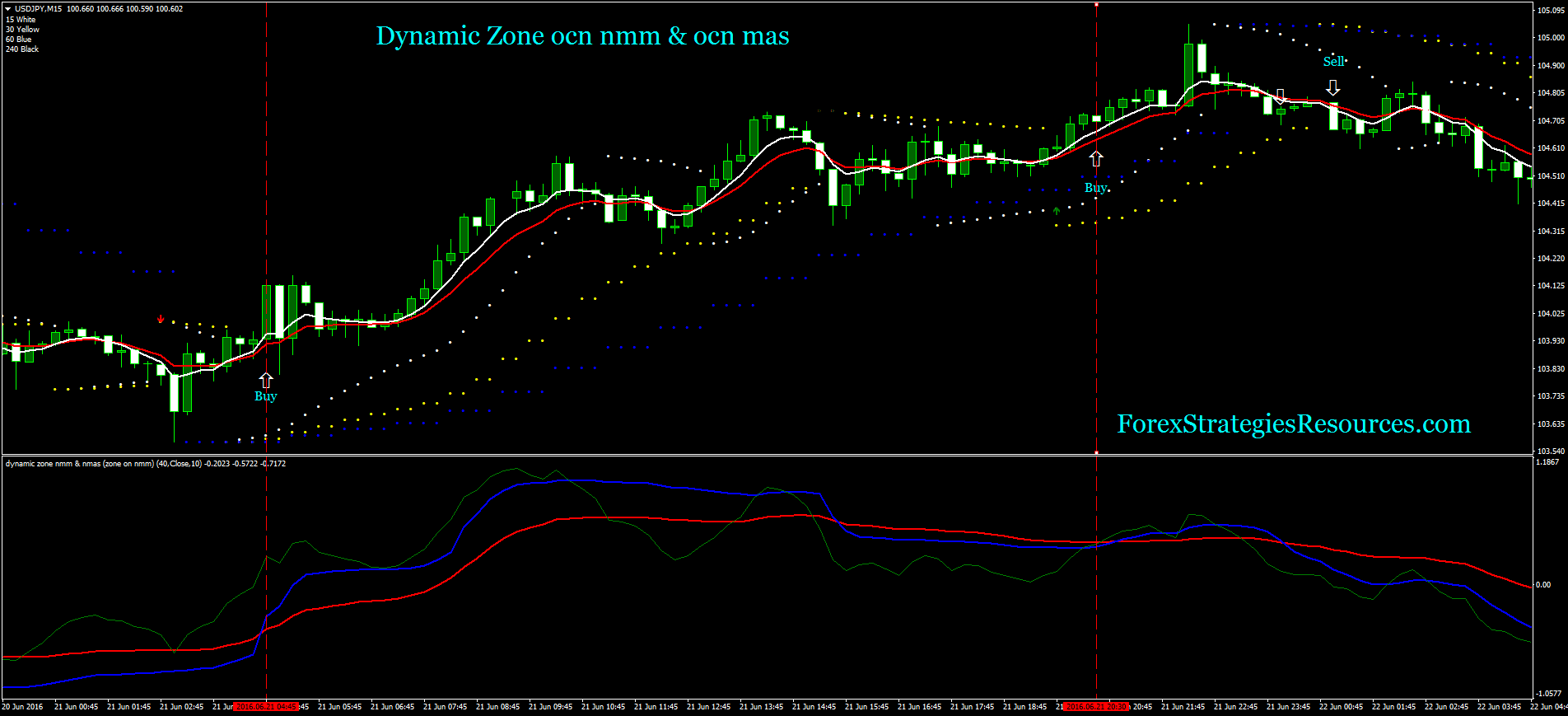Open the chart menu triangle beside USDJPY,M15
The width and height of the screenshot is (1568, 716).
tap(8, 9)
